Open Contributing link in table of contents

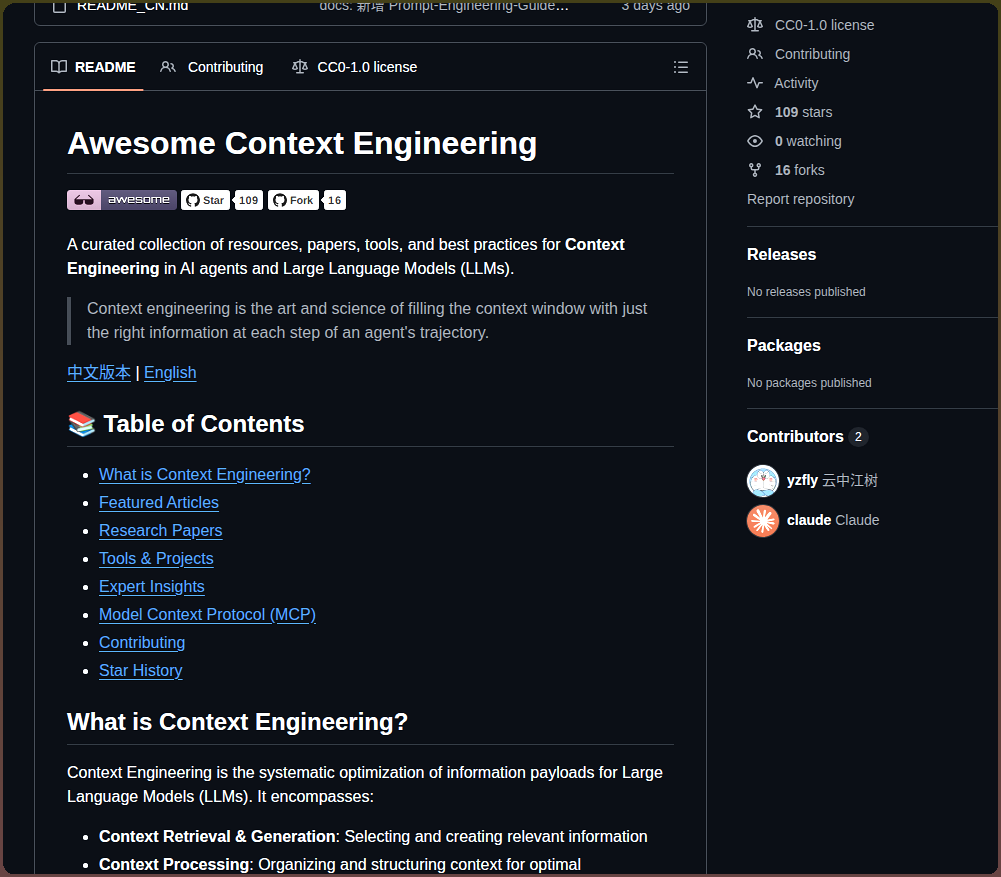142,643
